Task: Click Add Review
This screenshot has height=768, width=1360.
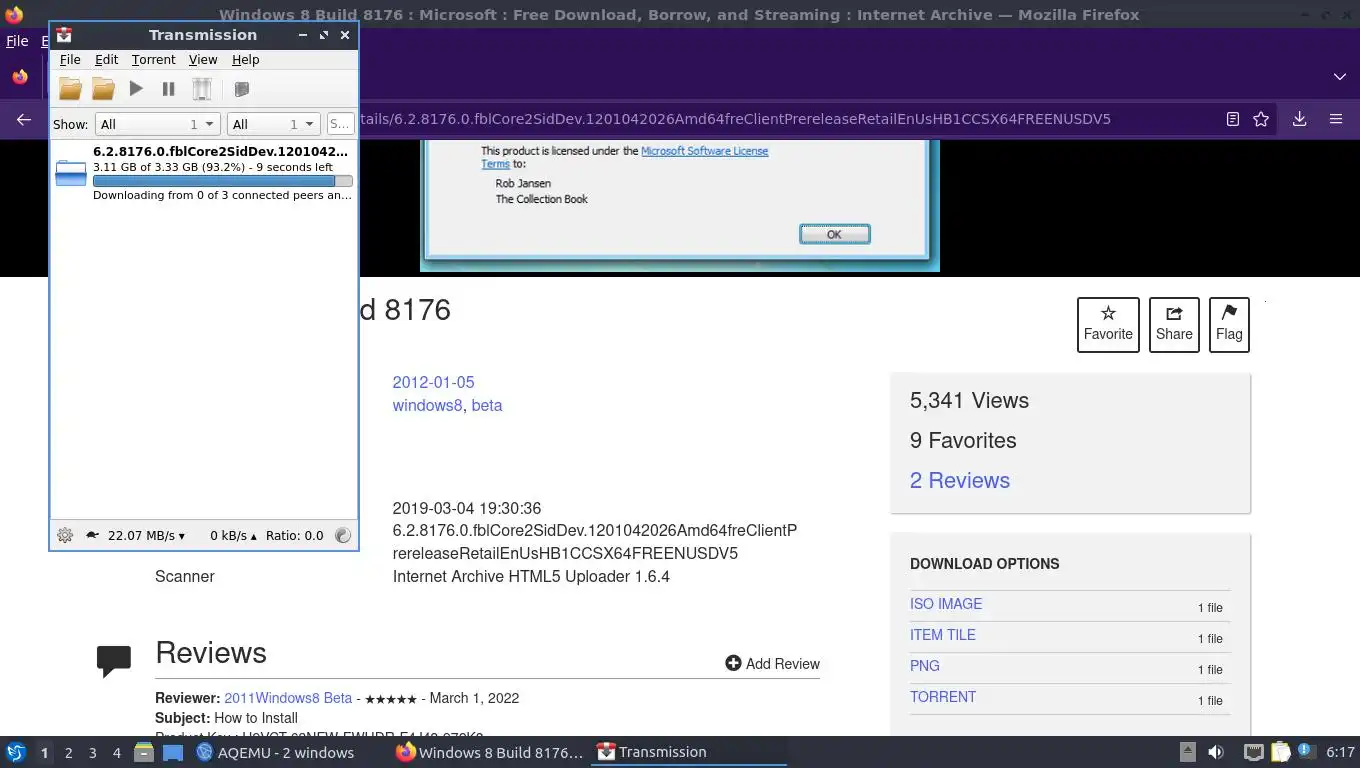Action: pos(772,663)
